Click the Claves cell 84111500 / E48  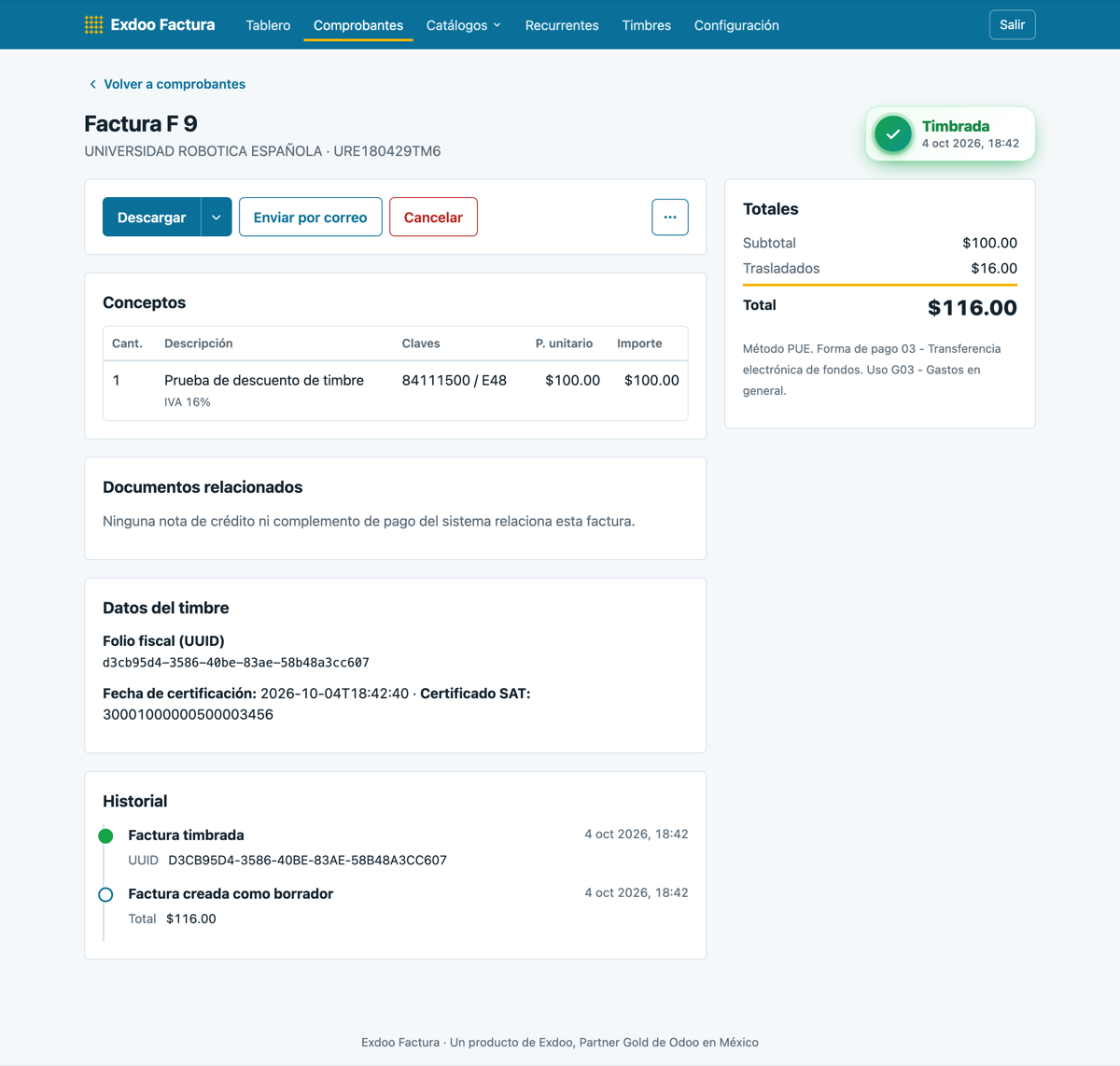[x=455, y=380]
